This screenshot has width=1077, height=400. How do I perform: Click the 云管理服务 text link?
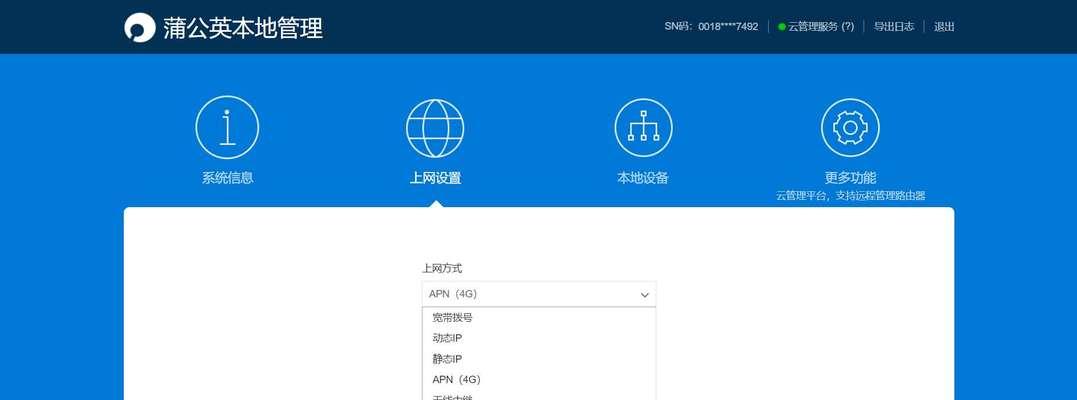click(813, 27)
